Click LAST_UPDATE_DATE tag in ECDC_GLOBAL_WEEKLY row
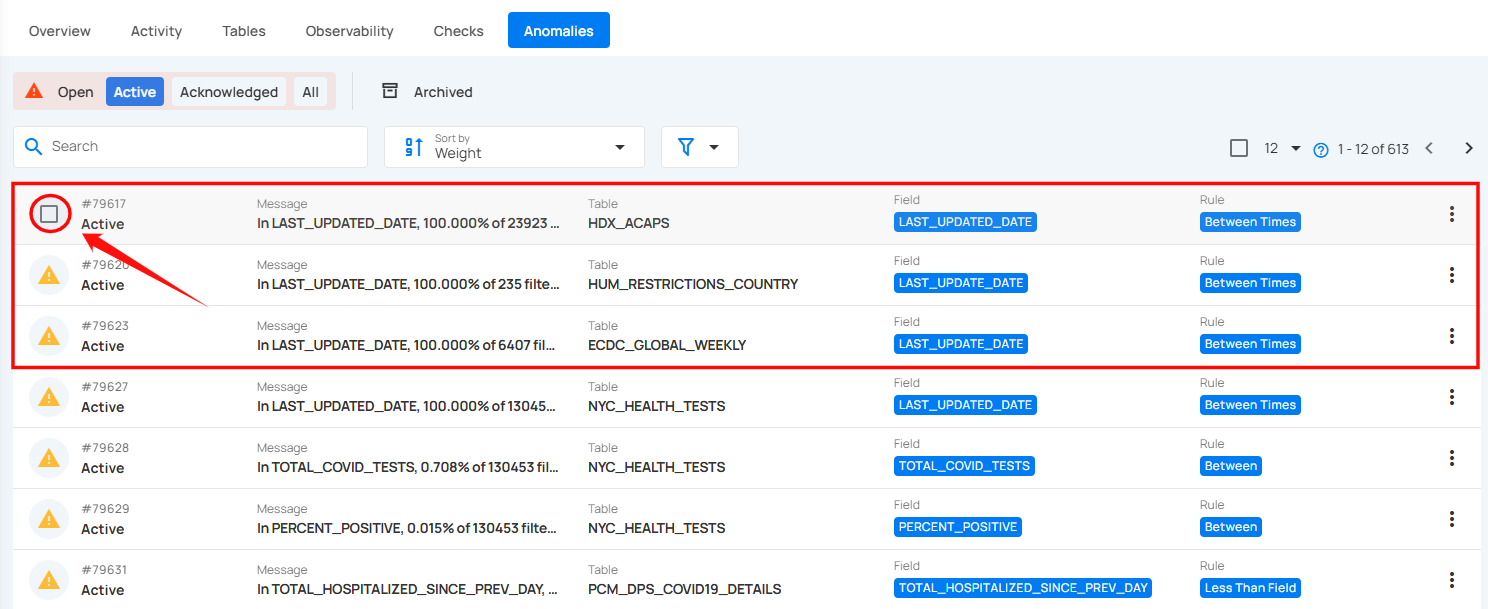1488x609 pixels. 961,344
